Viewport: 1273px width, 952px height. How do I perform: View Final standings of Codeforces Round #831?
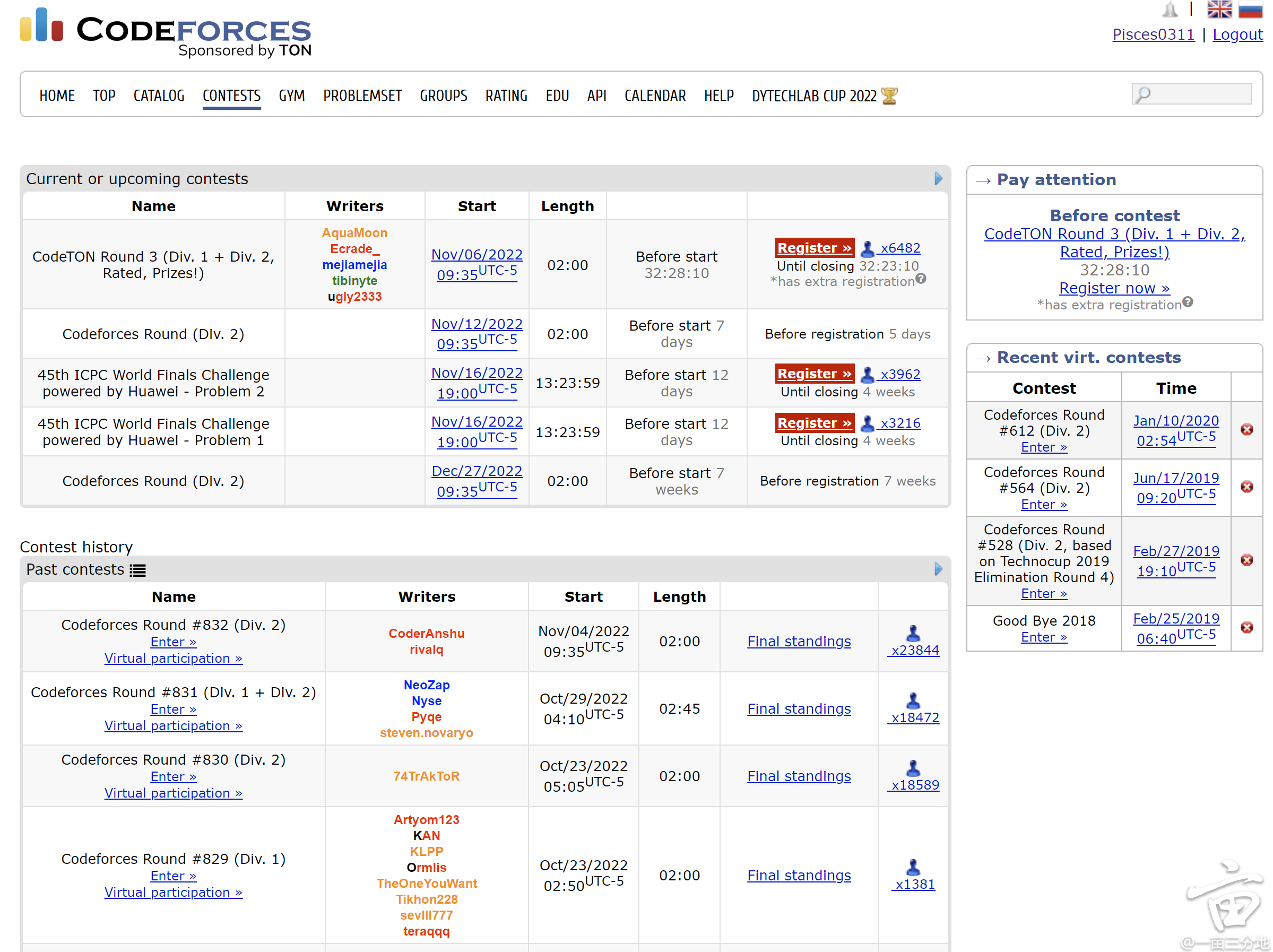[x=799, y=708]
